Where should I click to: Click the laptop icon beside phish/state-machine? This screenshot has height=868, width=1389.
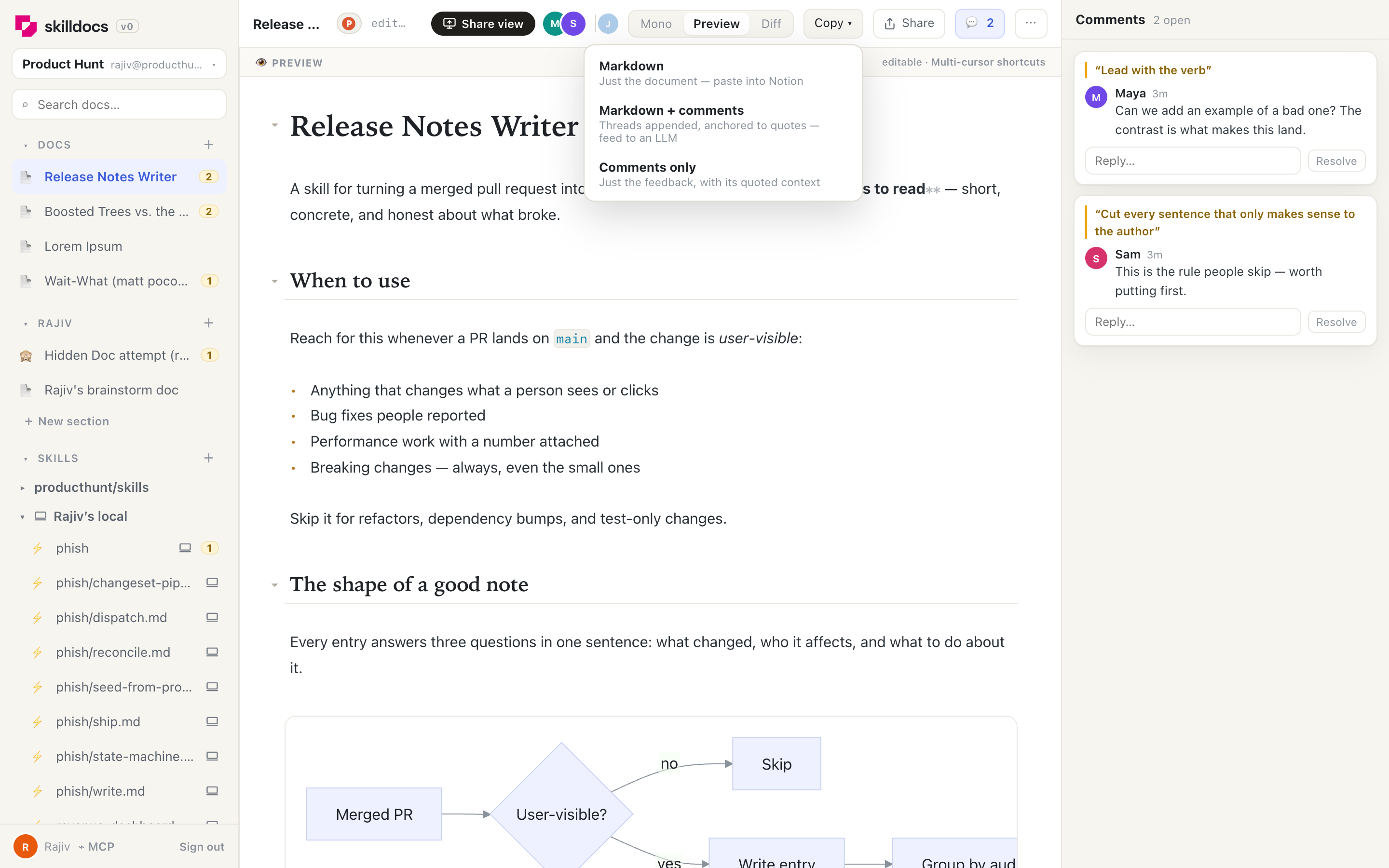click(x=212, y=756)
